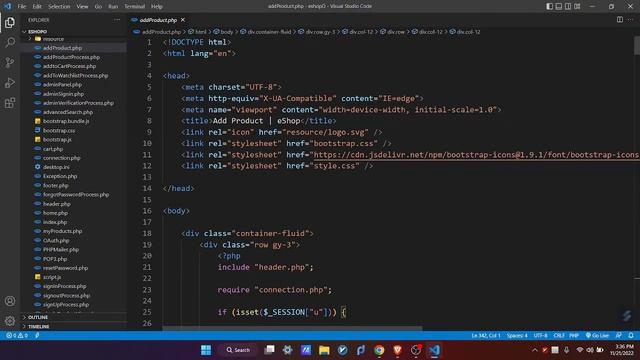Toggle bottom panel visibility

pyautogui.click(x=559, y=6)
